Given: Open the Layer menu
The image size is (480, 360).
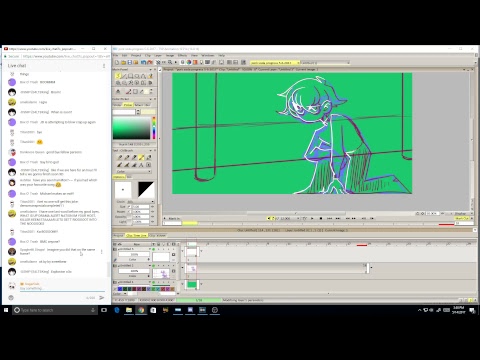Looking at the screenshot, I should (x=158, y=55).
